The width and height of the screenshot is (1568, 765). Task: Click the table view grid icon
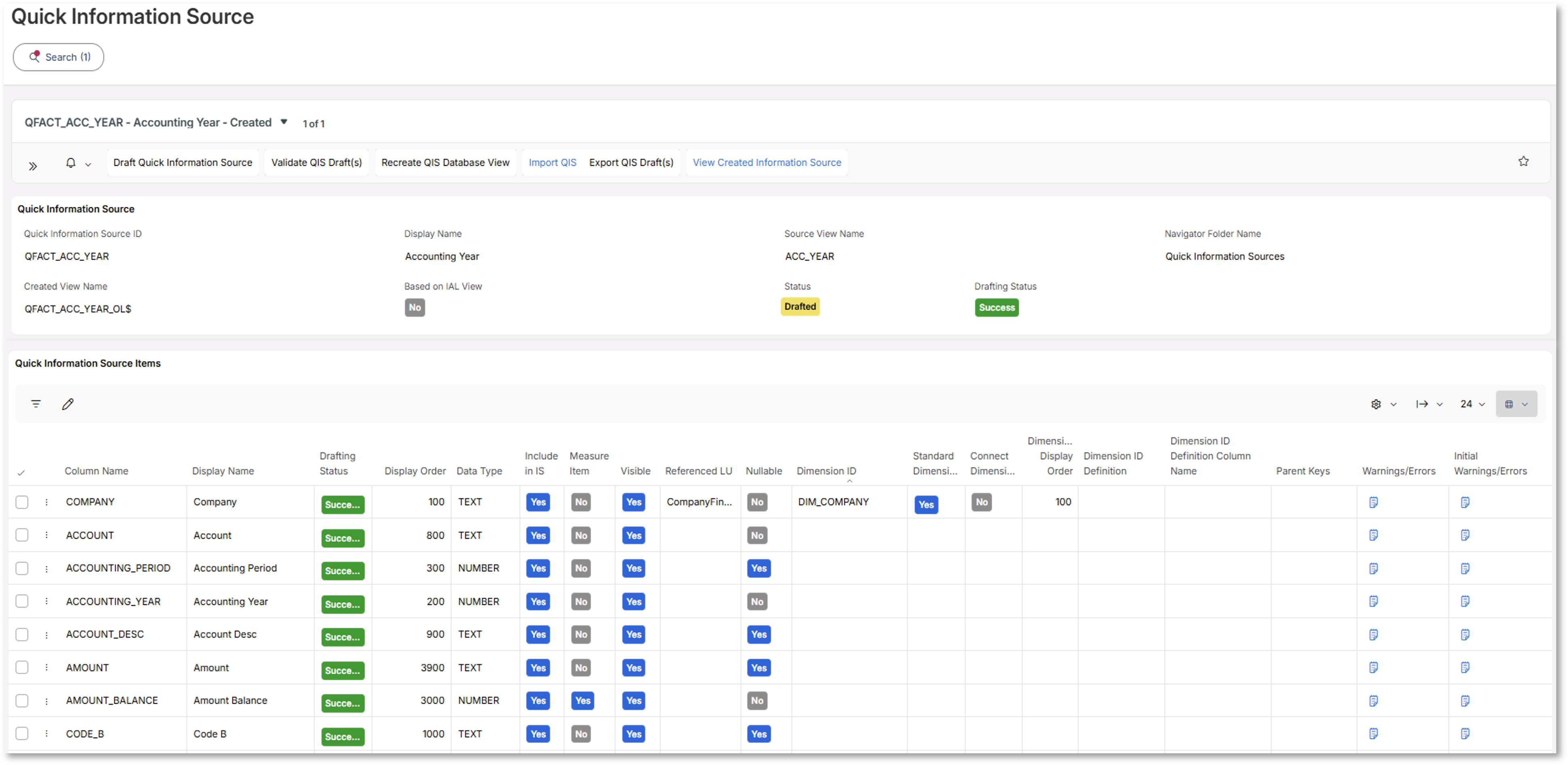[1508, 404]
